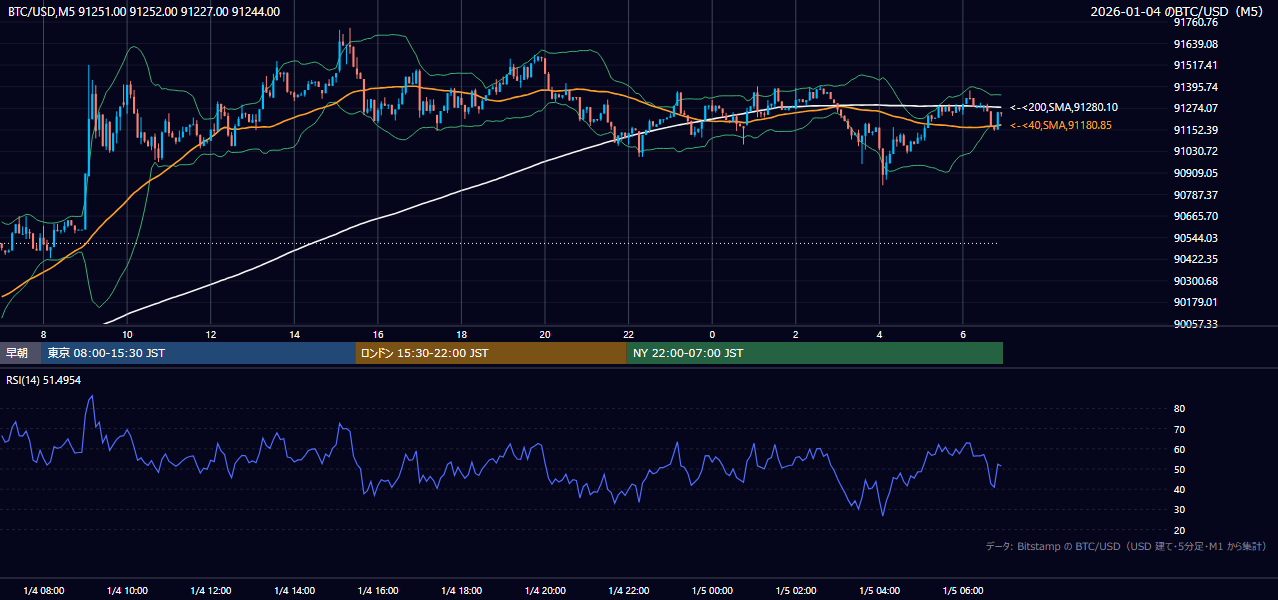Click the 1/4 18:00 time label
This screenshot has height=600, width=1278.
tap(461, 590)
